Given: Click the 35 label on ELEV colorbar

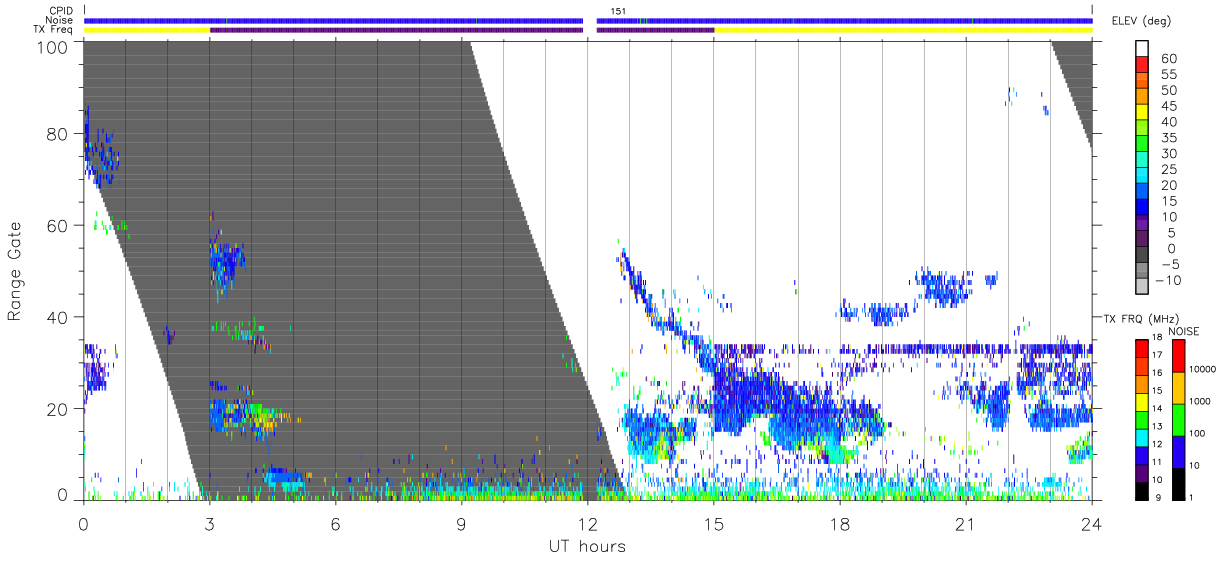Looking at the screenshot, I should tap(1167, 138).
